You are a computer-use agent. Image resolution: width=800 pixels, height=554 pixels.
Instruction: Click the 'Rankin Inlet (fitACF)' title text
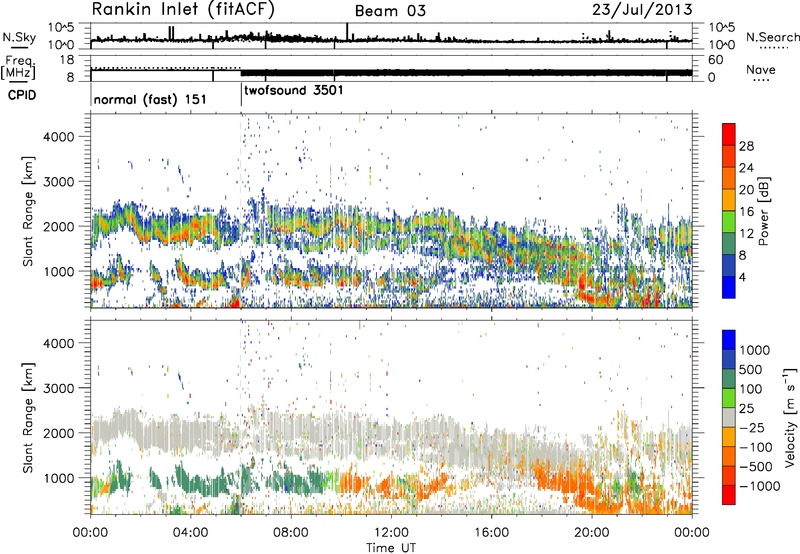pos(183,10)
